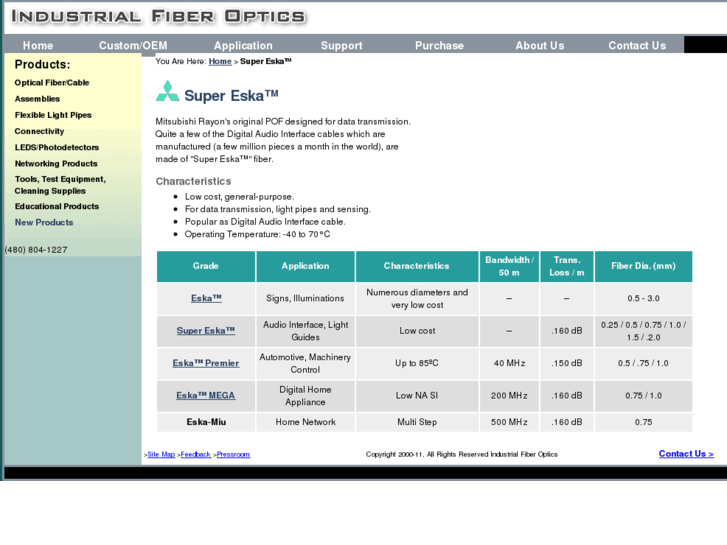The width and height of the screenshot is (727, 545).
Task: Click the copyright notice text
Action: point(462,455)
